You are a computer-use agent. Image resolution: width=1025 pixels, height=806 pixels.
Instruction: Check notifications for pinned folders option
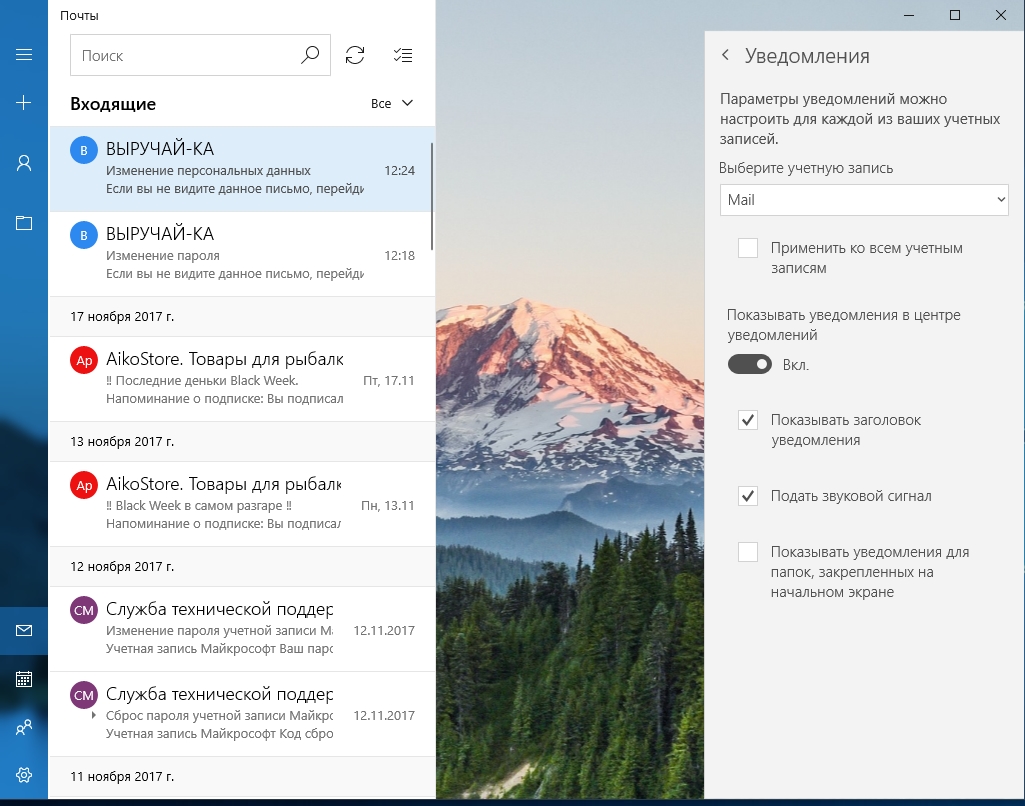coord(748,552)
